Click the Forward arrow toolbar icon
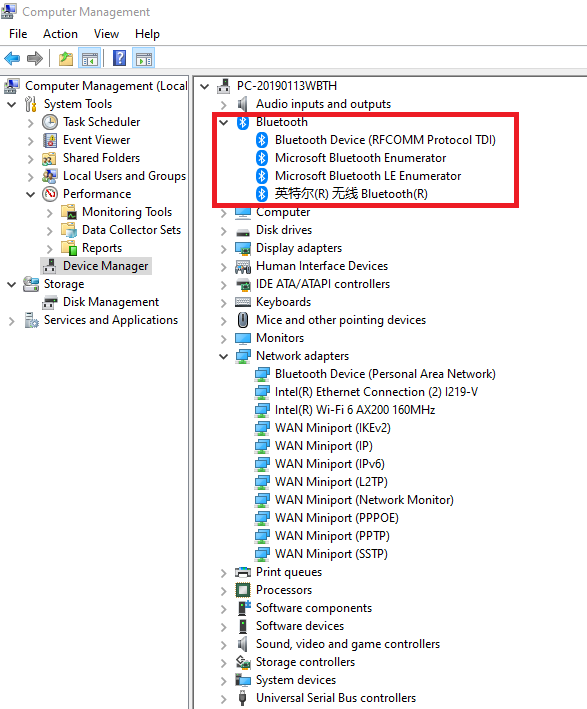Screen dimensions: 587x709 click(x=35, y=58)
